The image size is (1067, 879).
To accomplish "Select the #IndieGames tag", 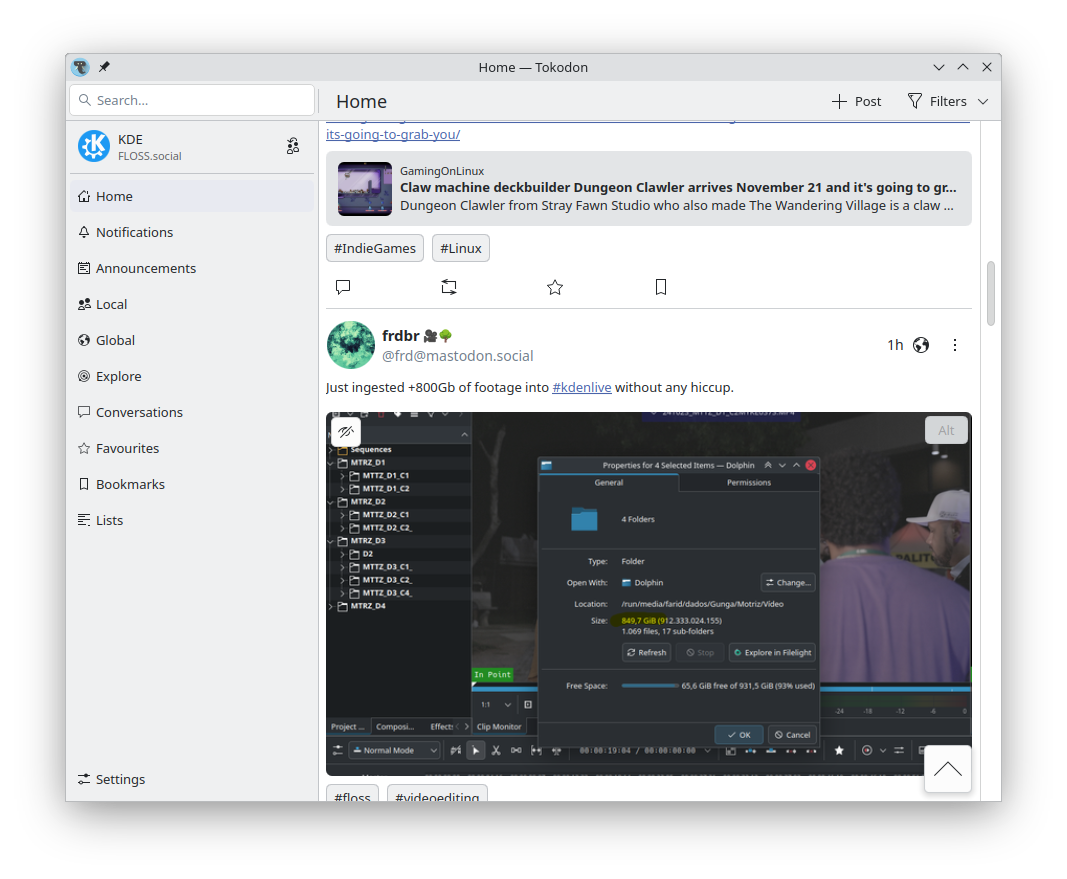I will tap(375, 248).
